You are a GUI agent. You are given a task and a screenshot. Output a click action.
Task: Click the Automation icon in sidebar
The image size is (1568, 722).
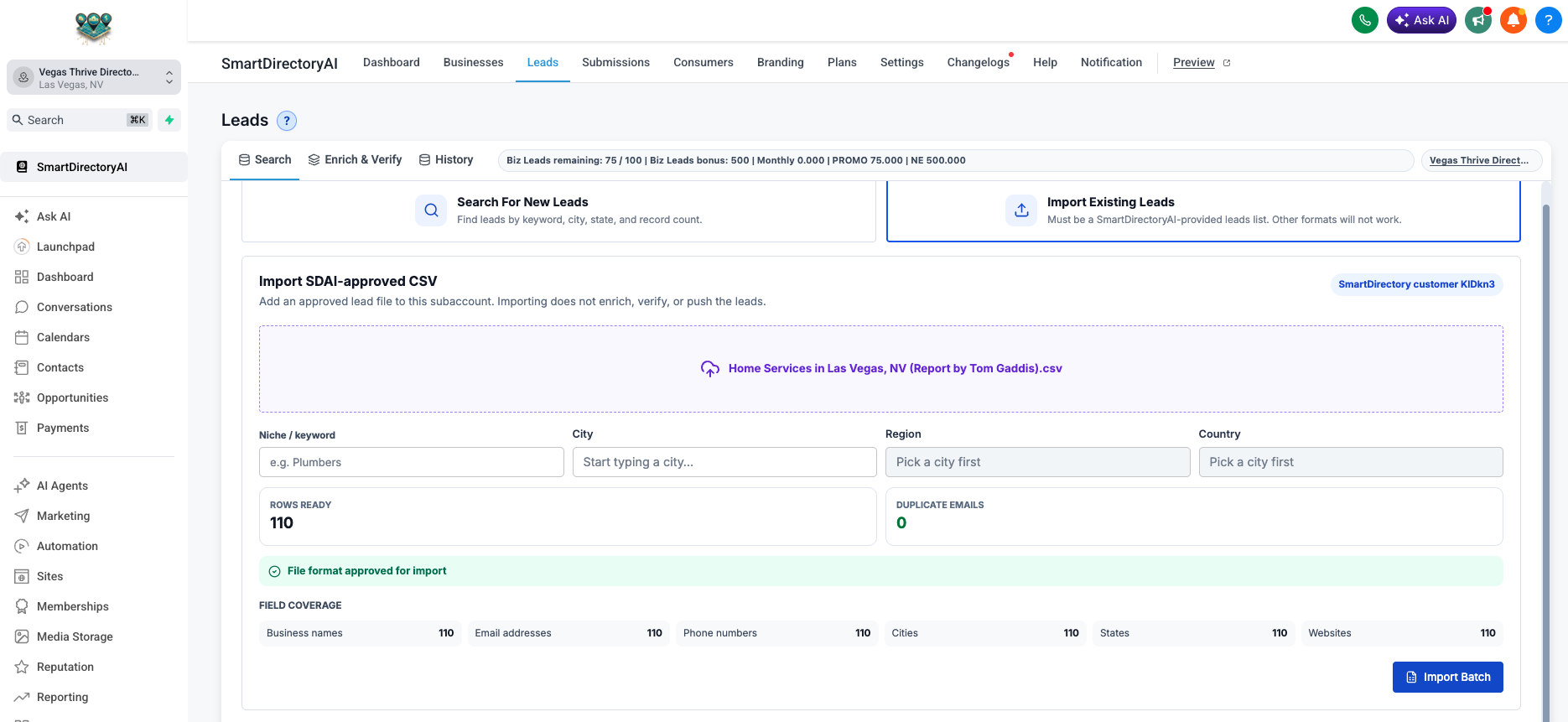point(22,546)
